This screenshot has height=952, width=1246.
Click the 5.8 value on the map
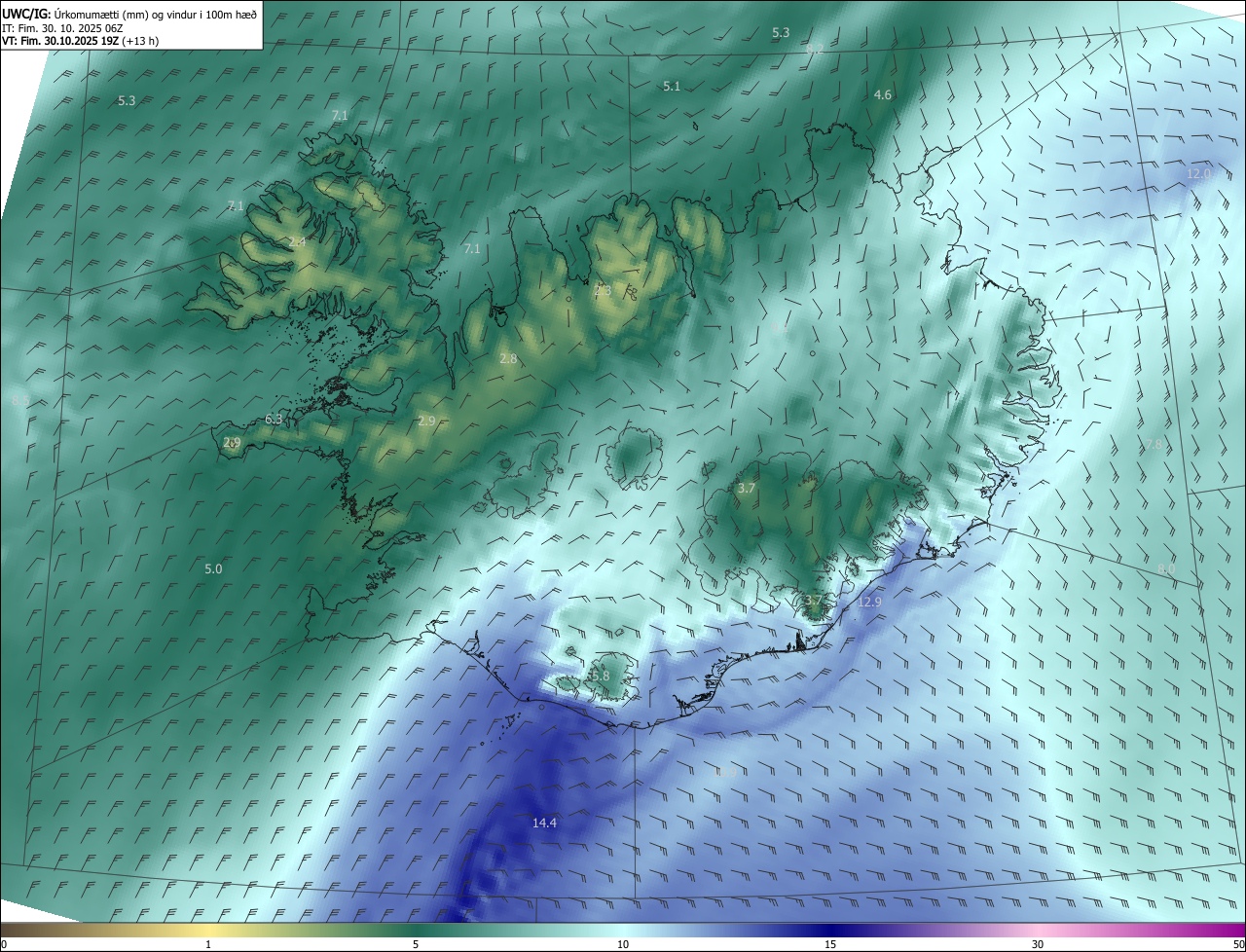(x=600, y=676)
